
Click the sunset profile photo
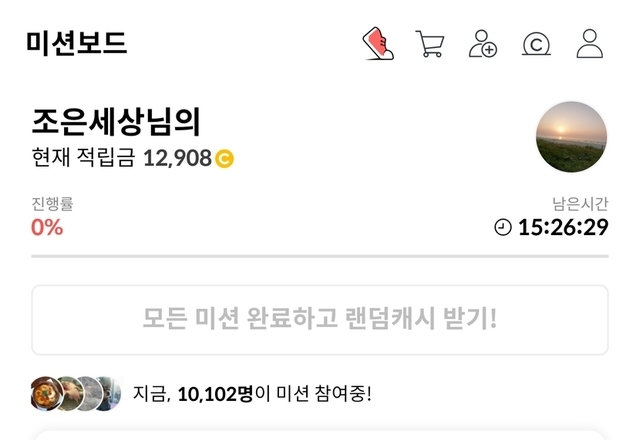[x=571, y=137]
